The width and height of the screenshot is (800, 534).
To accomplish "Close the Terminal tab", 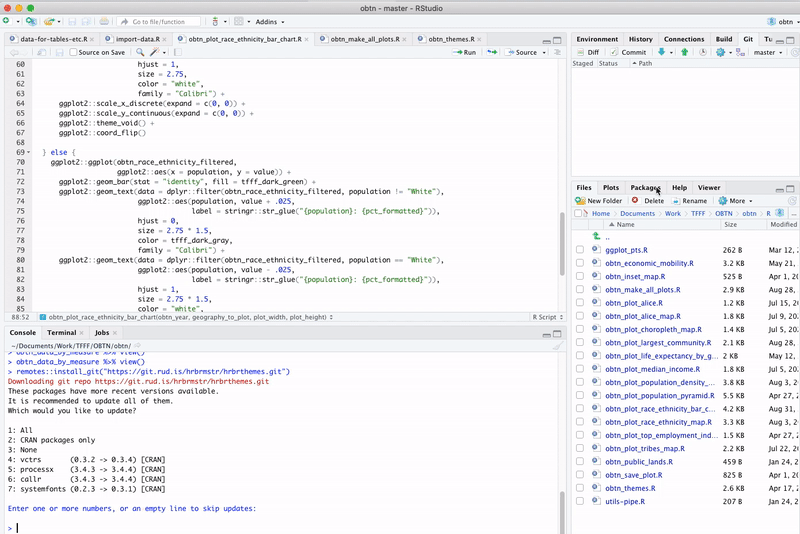I will (81, 333).
